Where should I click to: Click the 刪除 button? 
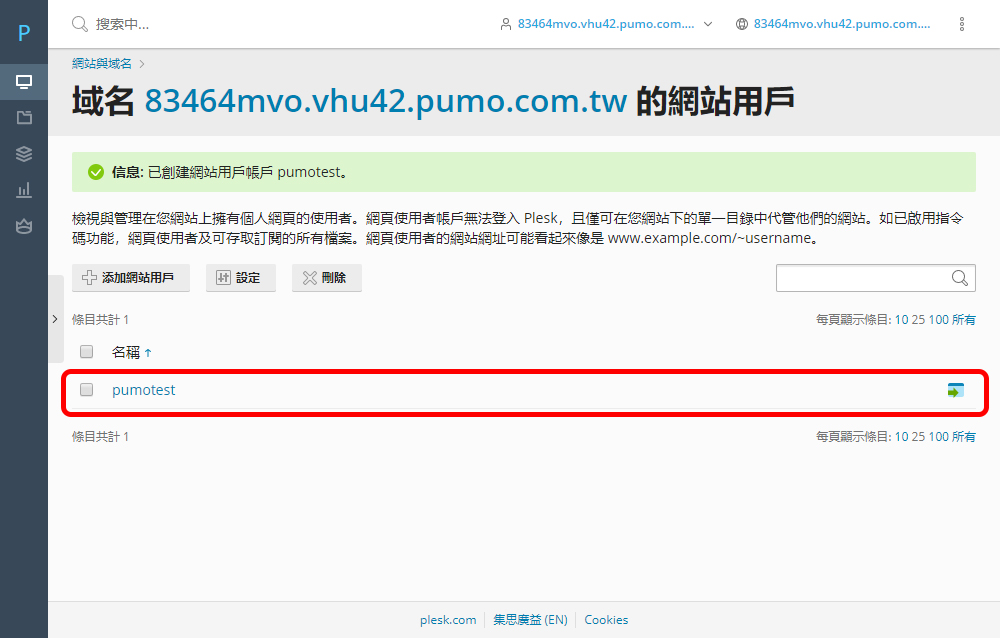327,278
